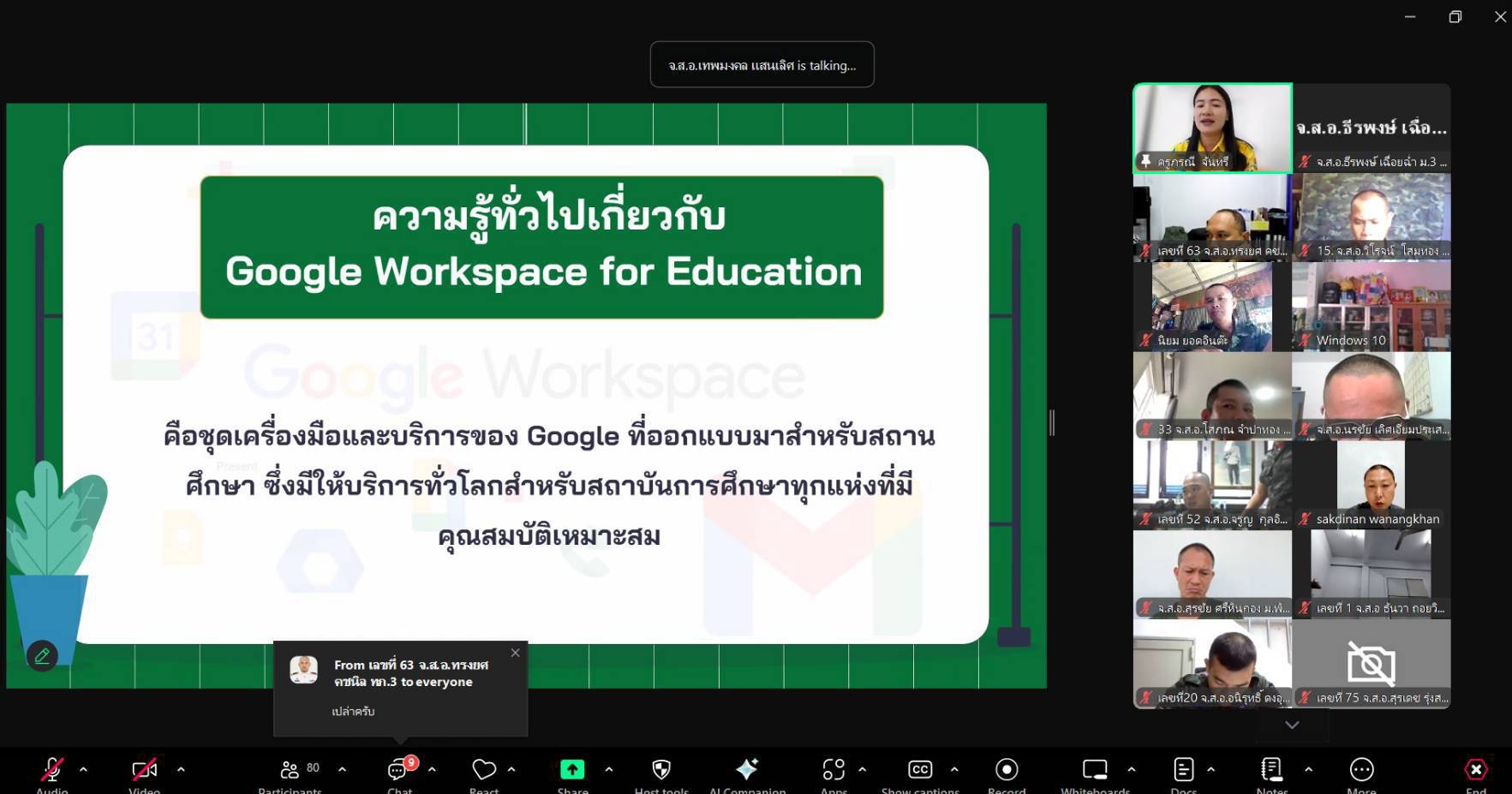Open the More options ellipsis icon
This screenshot has height=794, width=1512.
[1361, 769]
